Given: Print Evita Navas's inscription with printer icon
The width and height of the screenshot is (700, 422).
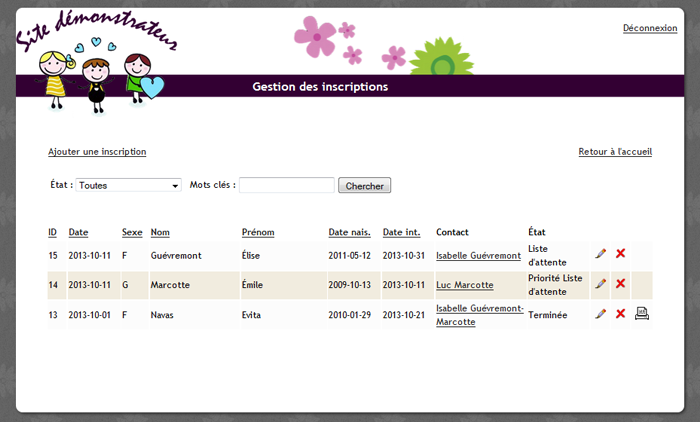Looking at the screenshot, I should point(642,313).
